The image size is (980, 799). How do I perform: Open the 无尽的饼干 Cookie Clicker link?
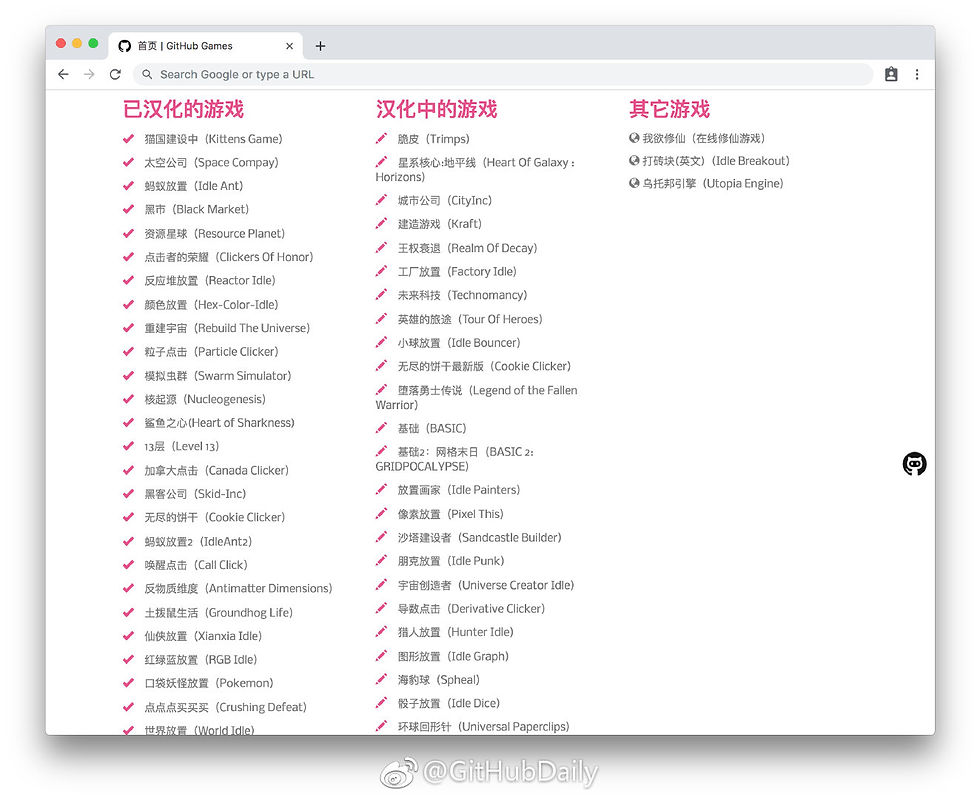pos(214,517)
